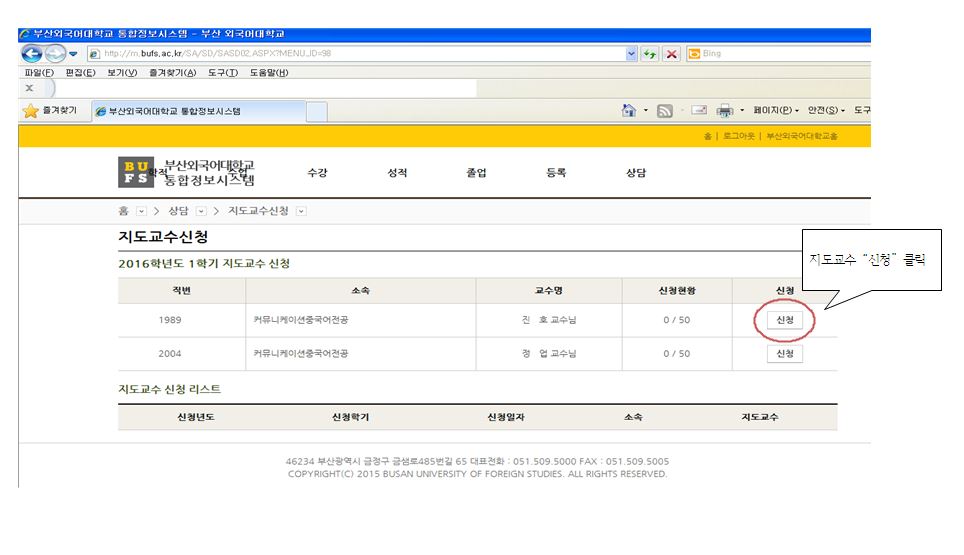Viewport: 964px width, 555px height.
Task: Open the address bar dropdown arrow
Action: pyautogui.click(x=631, y=53)
